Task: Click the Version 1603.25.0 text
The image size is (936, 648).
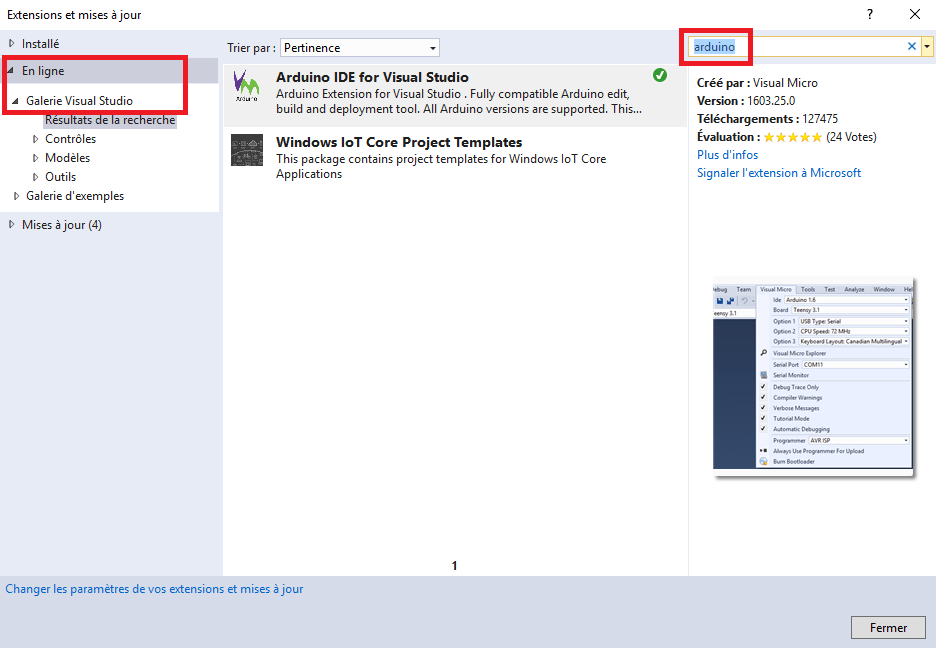Action: click(x=746, y=101)
